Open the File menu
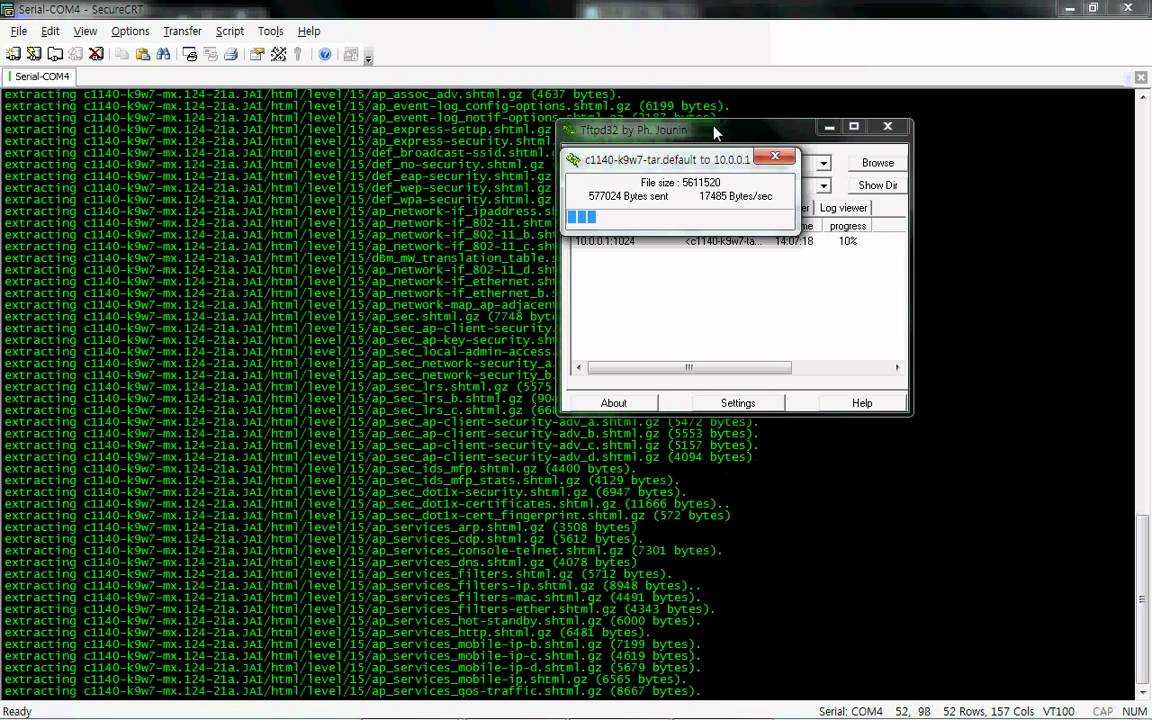Screen dimensions: 1152x720 click(x=18, y=31)
